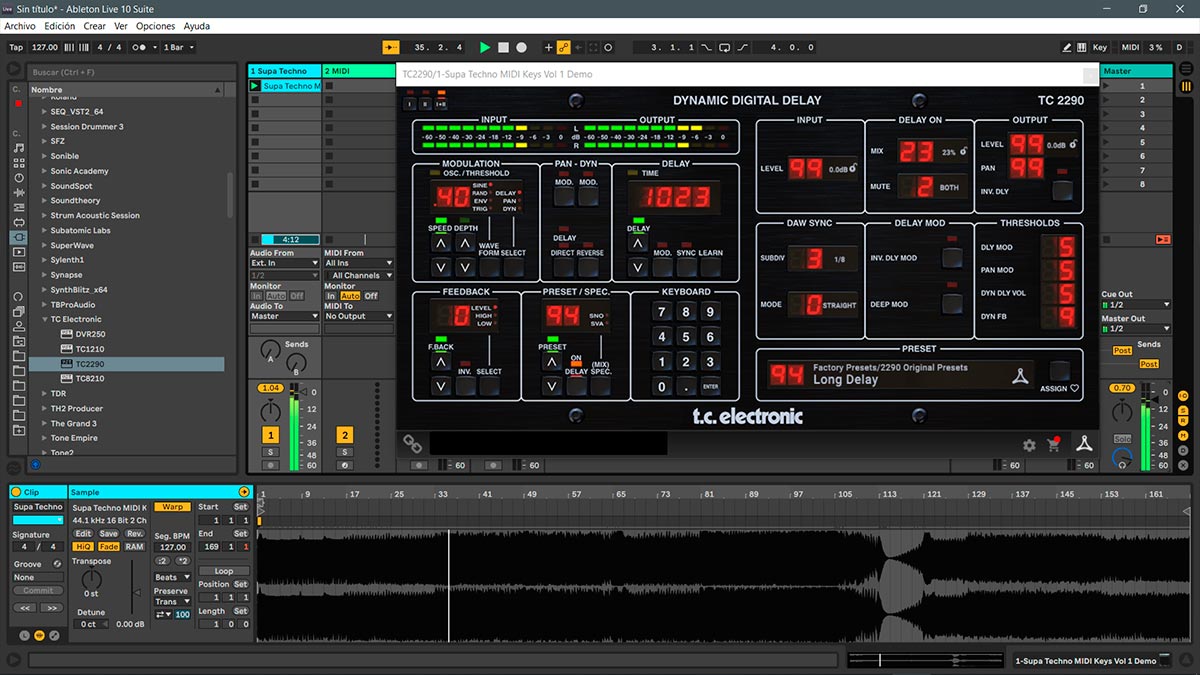Toggle Track 1 activator button
Screen dimensions: 1200x675
[x=270, y=435]
